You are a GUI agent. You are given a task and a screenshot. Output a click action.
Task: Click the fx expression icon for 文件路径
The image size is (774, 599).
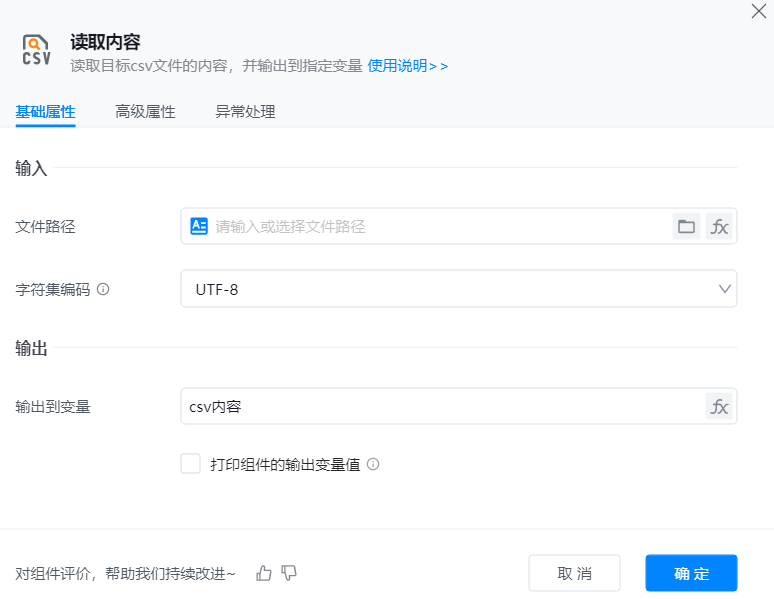click(719, 227)
